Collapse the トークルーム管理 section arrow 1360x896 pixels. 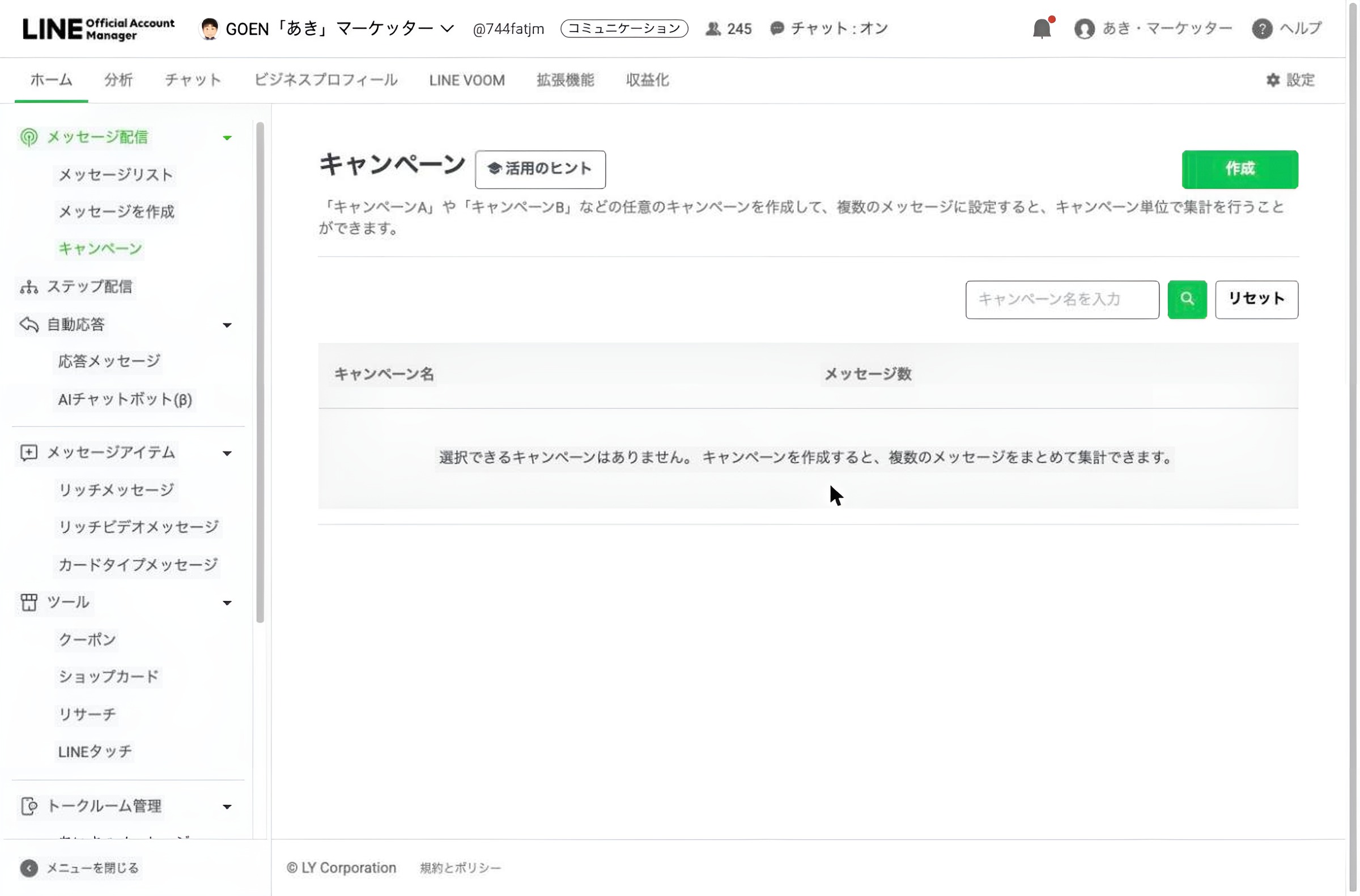point(227,807)
